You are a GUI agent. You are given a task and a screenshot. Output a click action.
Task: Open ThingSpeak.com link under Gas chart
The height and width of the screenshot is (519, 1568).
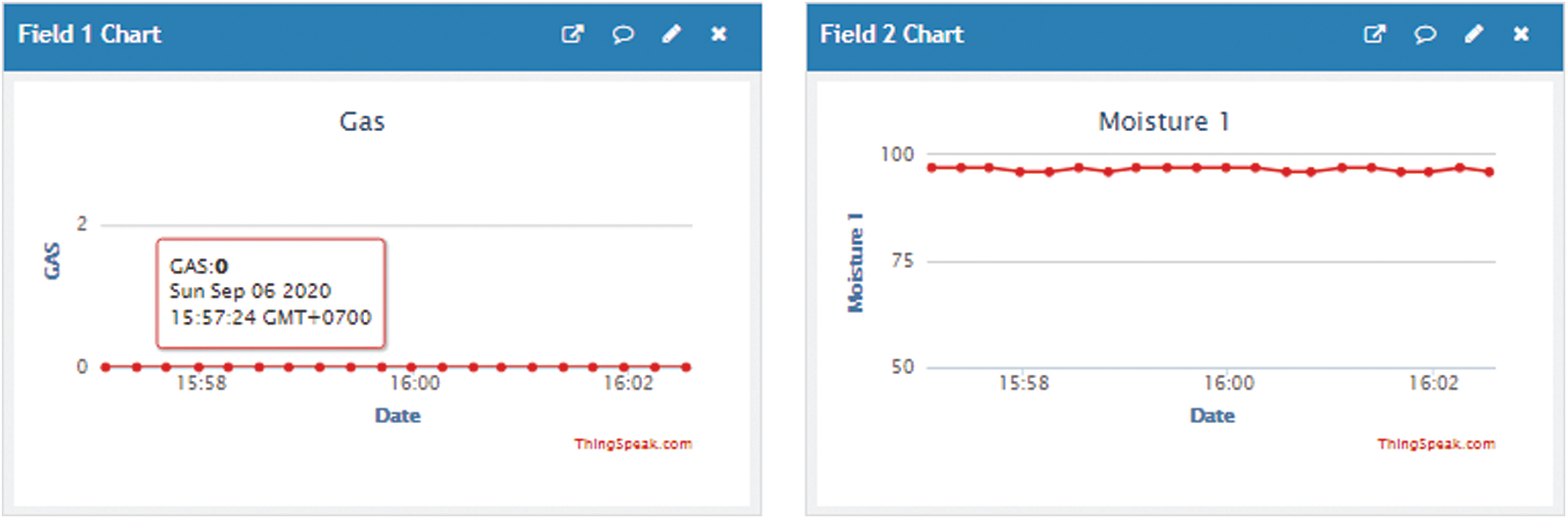point(632,444)
